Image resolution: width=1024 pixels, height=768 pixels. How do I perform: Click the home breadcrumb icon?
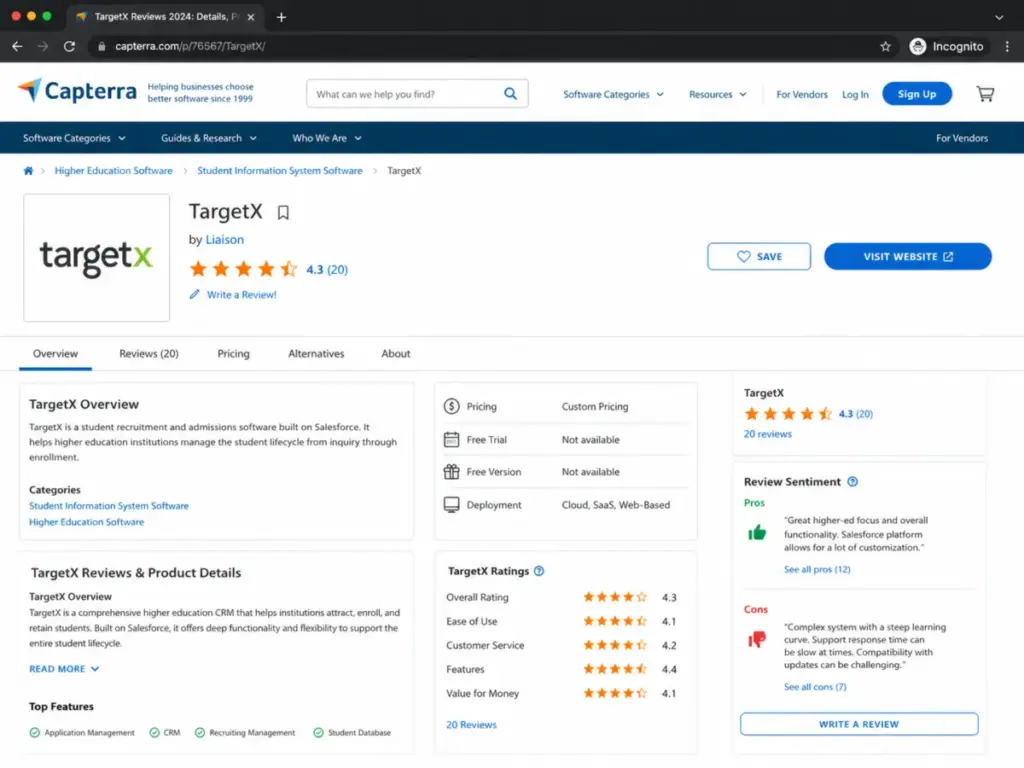tap(28, 170)
